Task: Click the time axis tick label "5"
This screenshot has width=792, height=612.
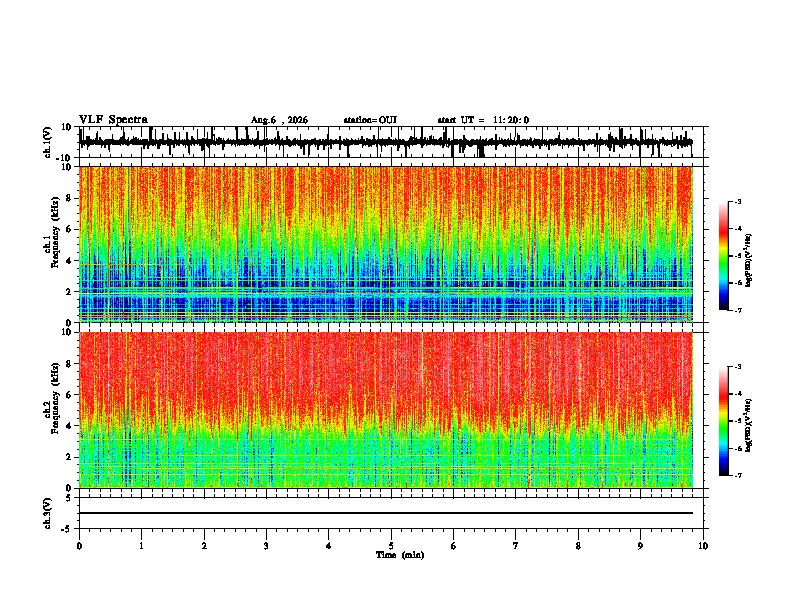Action: [391, 546]
